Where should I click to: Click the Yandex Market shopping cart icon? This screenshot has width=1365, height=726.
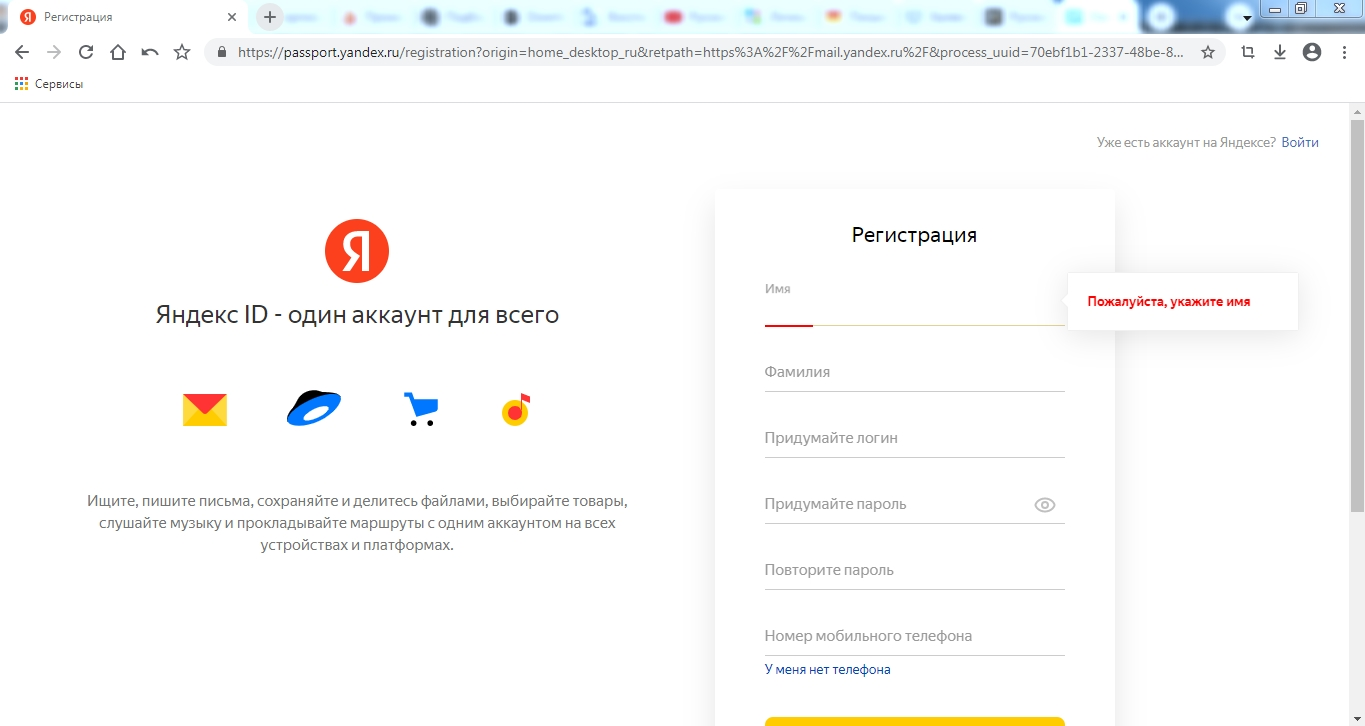[420, 410]
